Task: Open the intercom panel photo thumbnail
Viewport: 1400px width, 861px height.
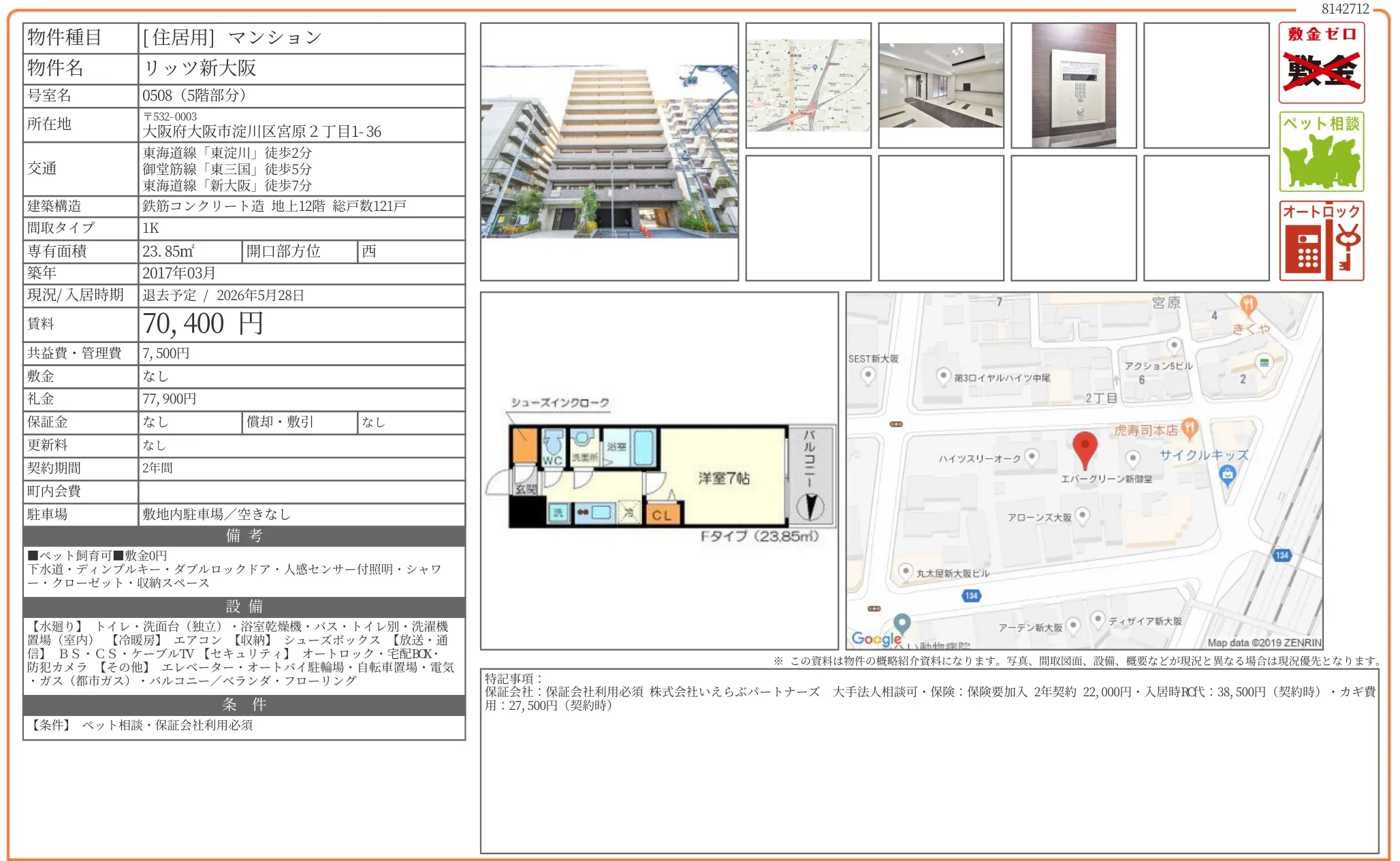Action: [x=1073, y=85]
